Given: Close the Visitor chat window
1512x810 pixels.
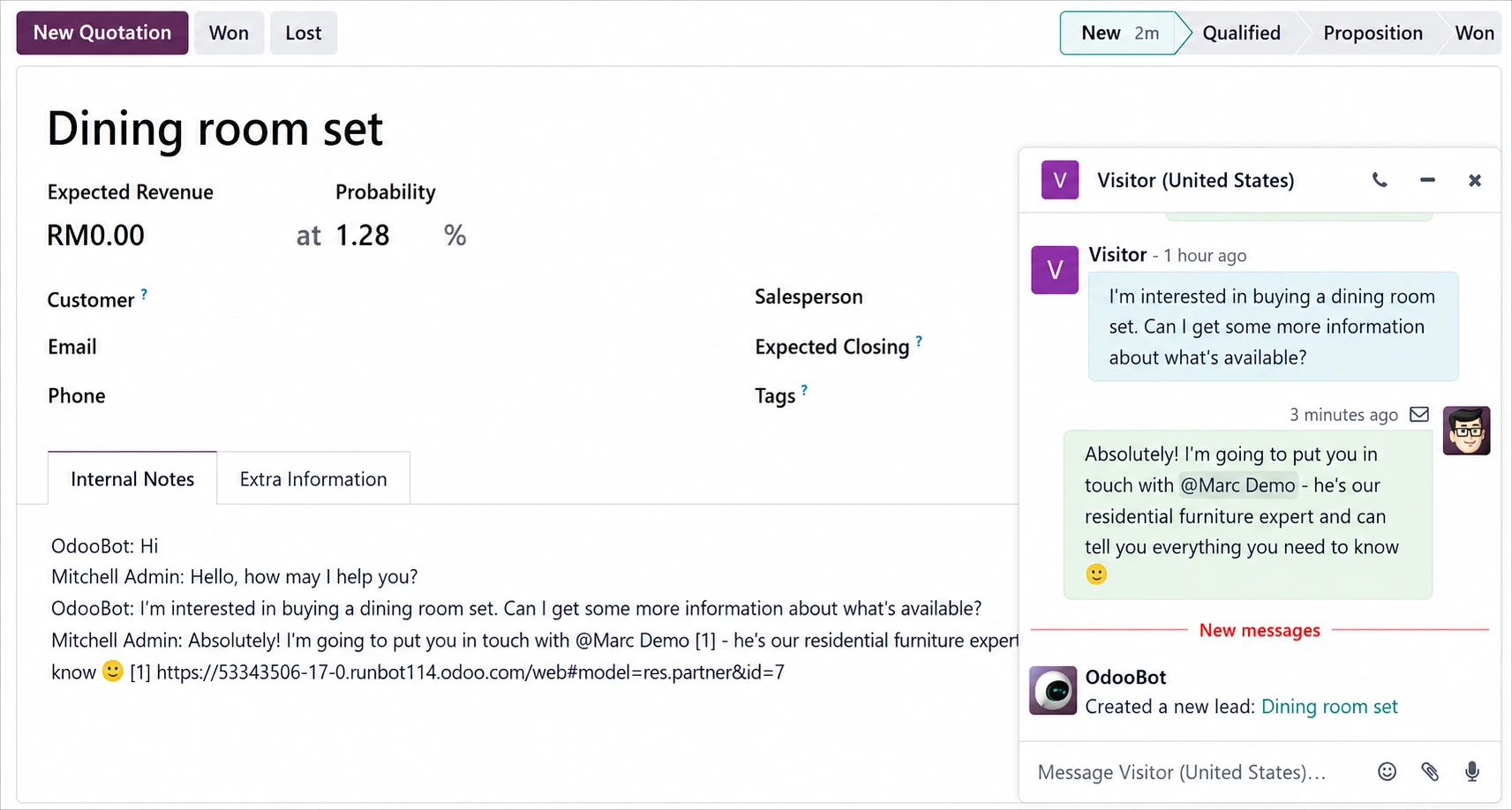Looking at the screenshot, I should [1474, 181].
